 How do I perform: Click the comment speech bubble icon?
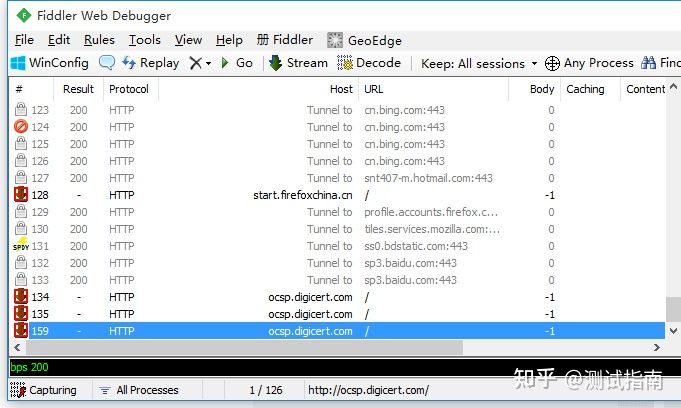coord(107,63)
